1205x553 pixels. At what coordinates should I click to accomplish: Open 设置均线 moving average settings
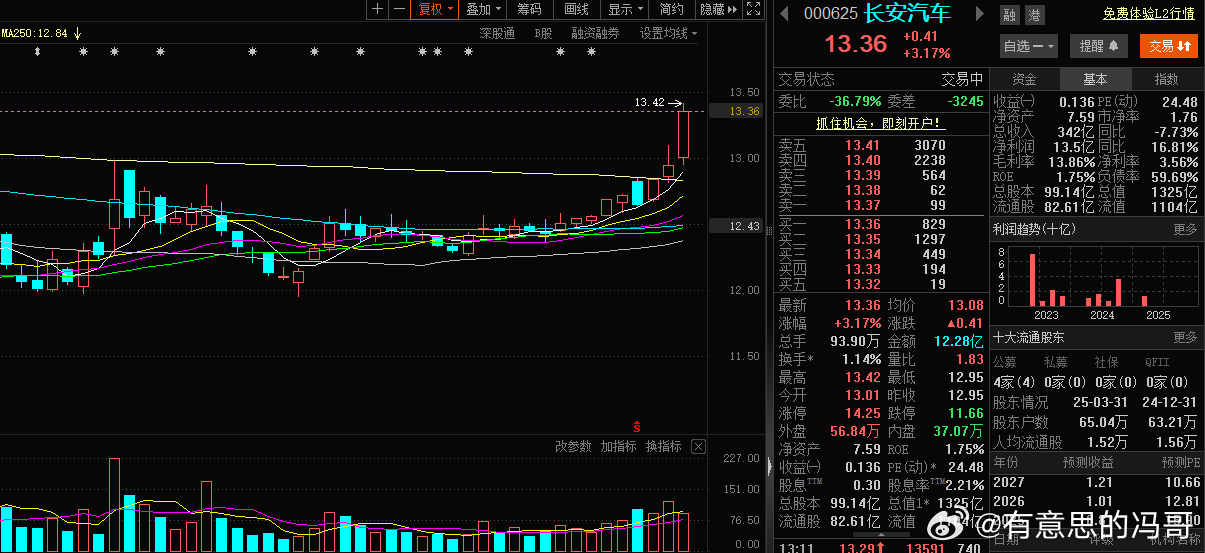pos(668,33)
